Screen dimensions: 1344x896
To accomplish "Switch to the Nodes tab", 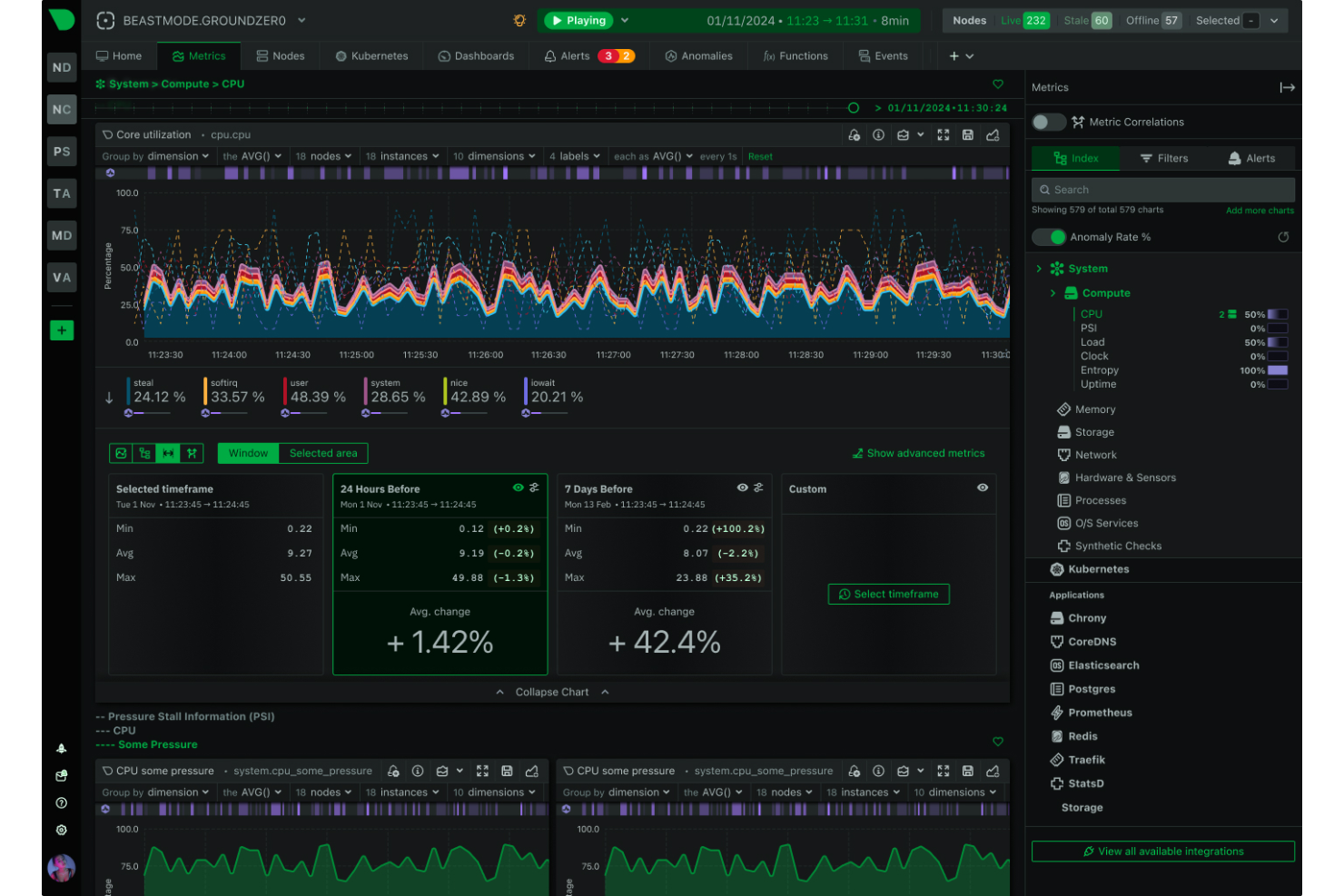I will [x=281, y=55].
